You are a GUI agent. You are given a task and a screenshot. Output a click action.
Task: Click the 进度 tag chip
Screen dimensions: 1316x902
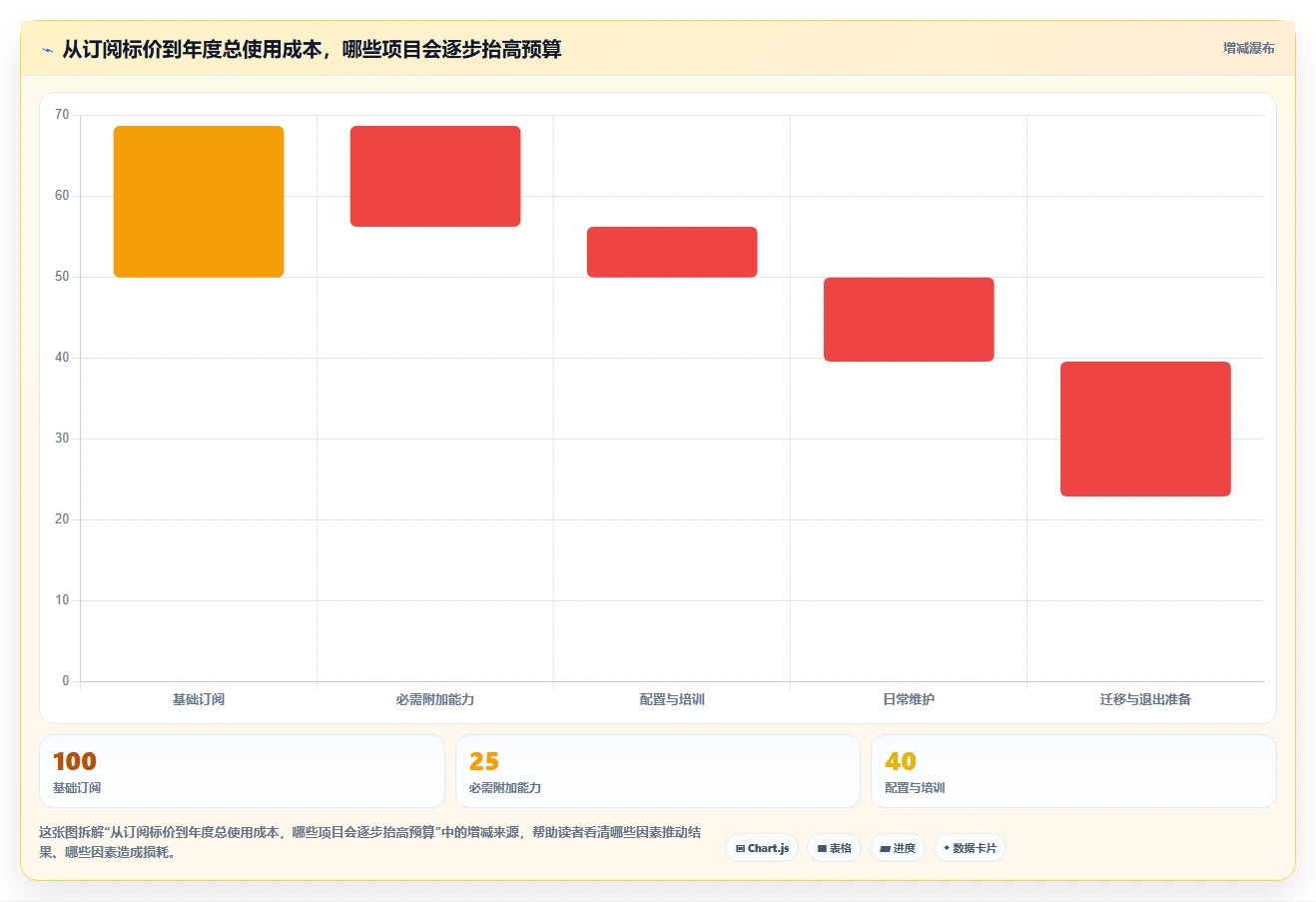(x=898, y=848)
